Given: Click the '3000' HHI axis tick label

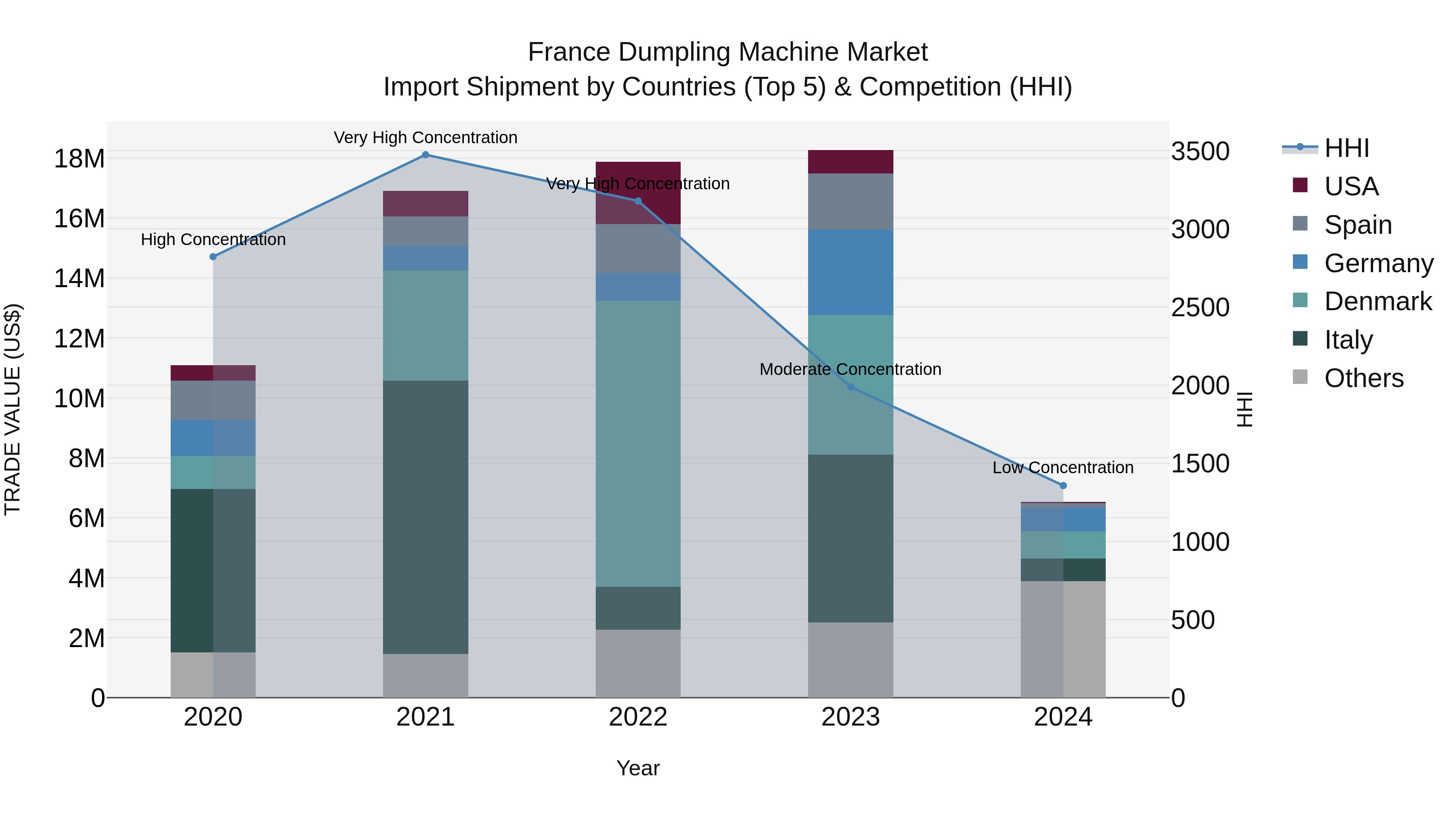Looking at the screenshot, I should pyautogui.click(x=1200, y=229).
